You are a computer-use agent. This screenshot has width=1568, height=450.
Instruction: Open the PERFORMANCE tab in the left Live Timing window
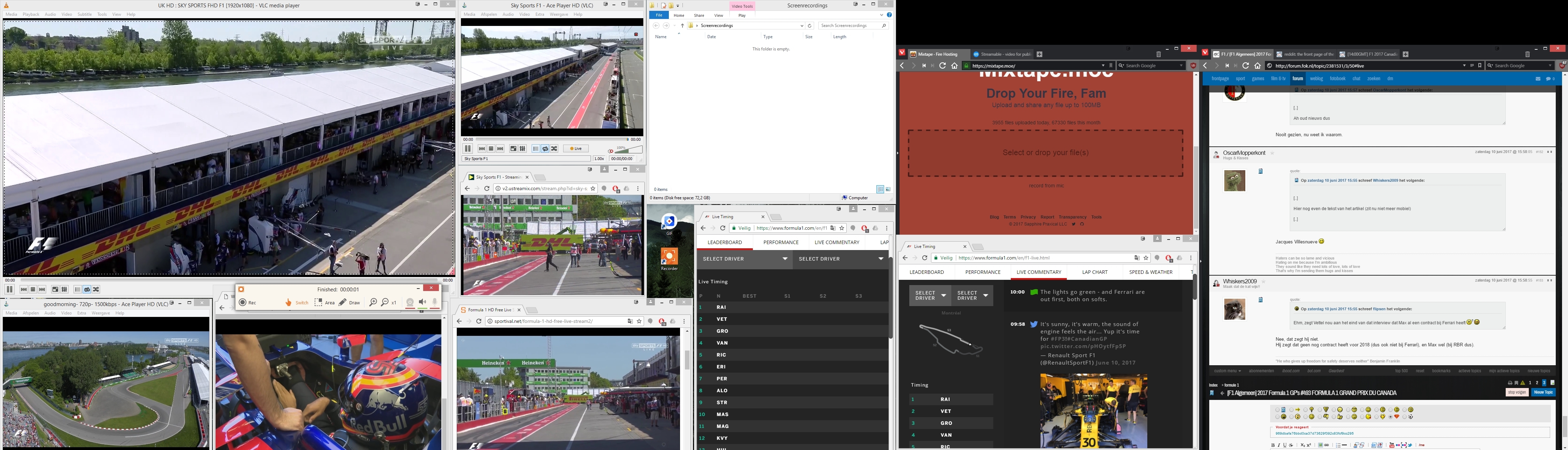pos(781,242)
